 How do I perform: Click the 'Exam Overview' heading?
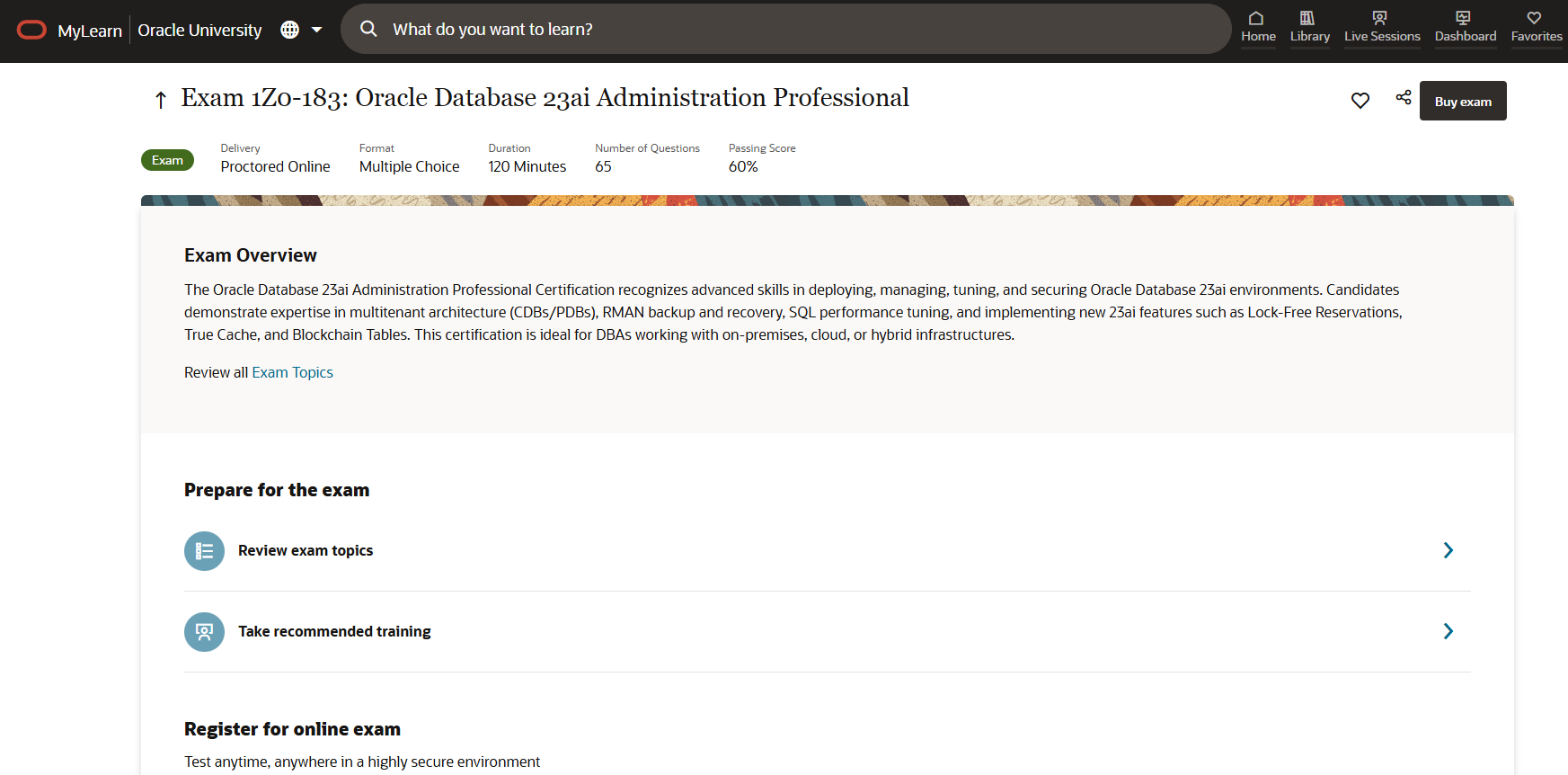click(x=251, y=255)
